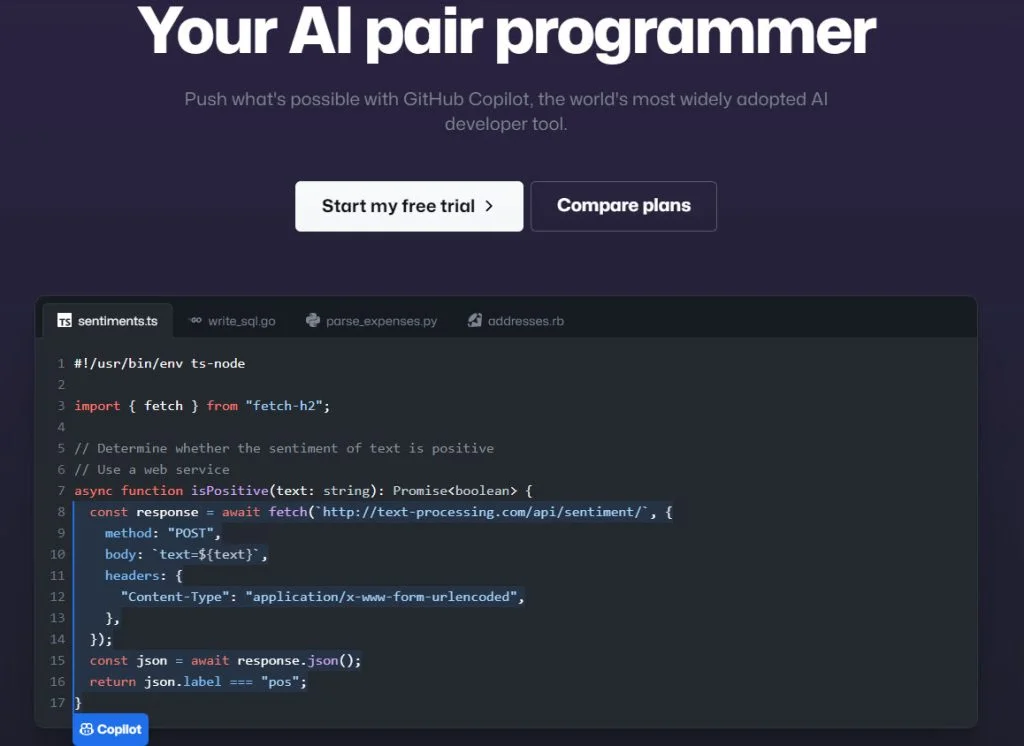Switch to the sentiments.ts tab
Viewport: 1024px width, 746px height.
pos(108,321)
